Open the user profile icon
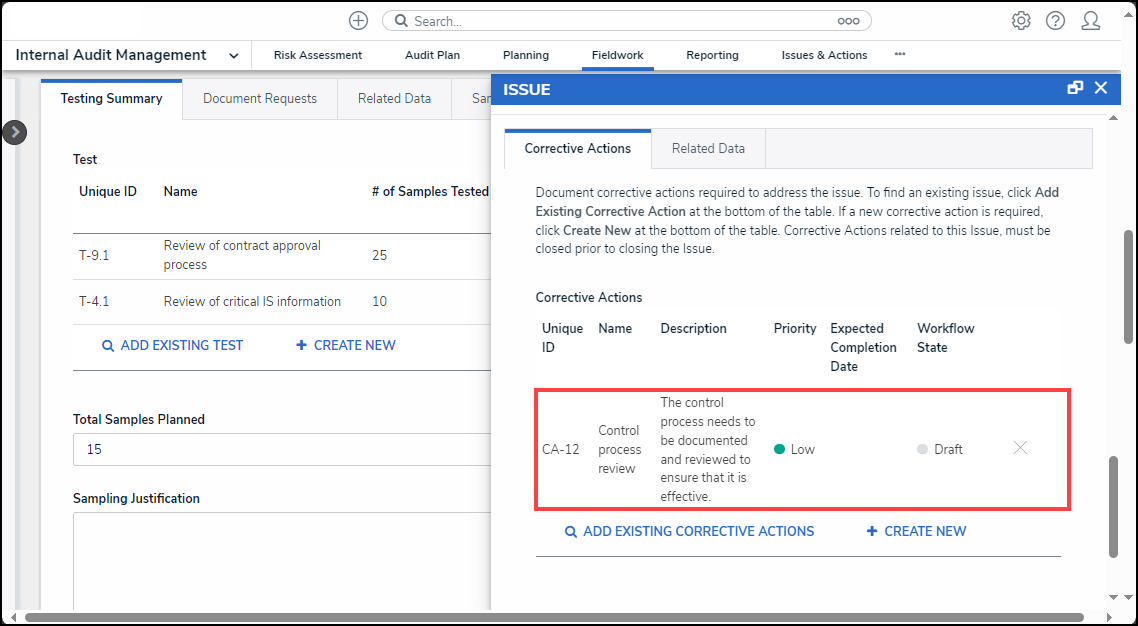 pyautogui.click(x=1091, y=21)
